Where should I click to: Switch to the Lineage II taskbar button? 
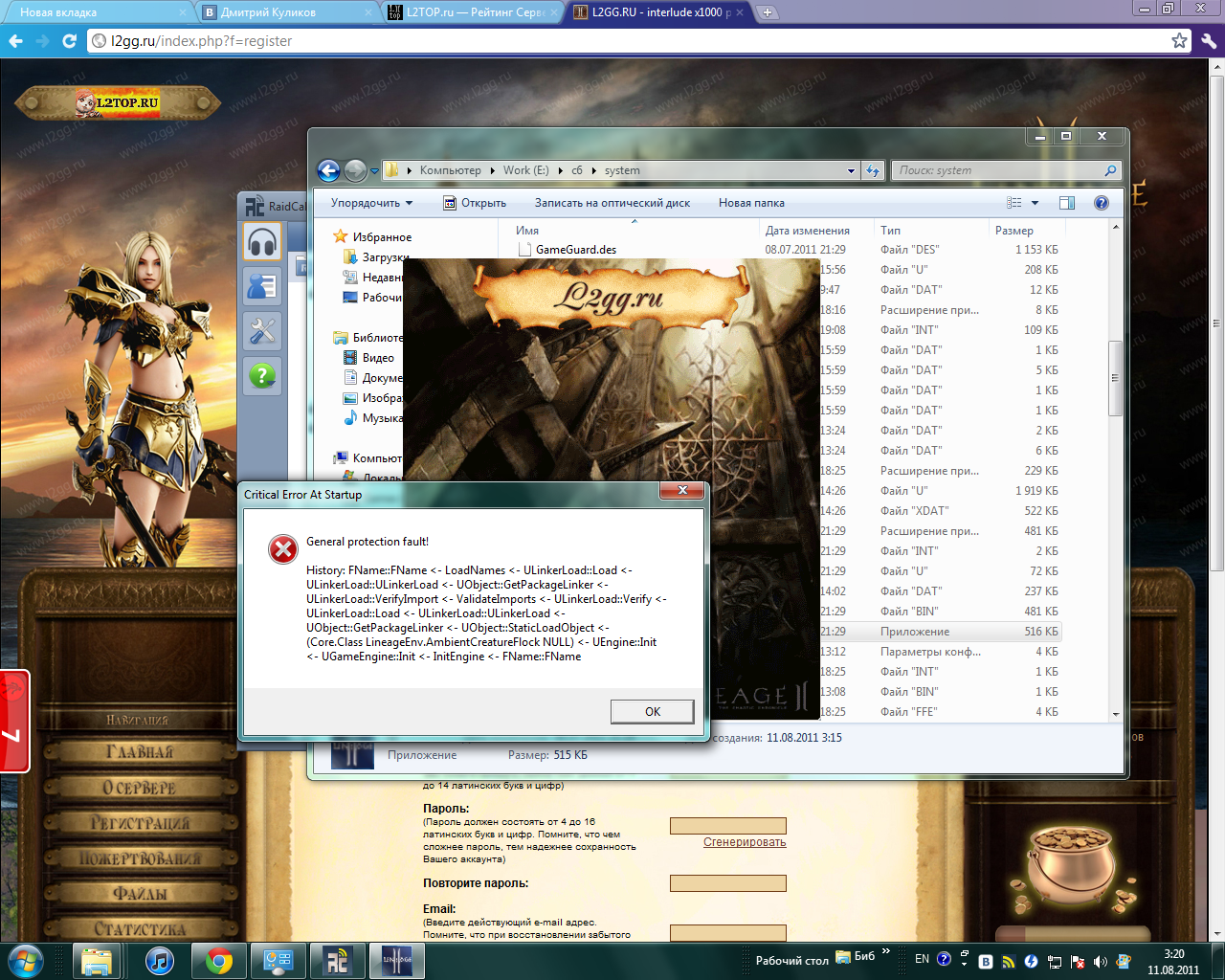[396, 961]
